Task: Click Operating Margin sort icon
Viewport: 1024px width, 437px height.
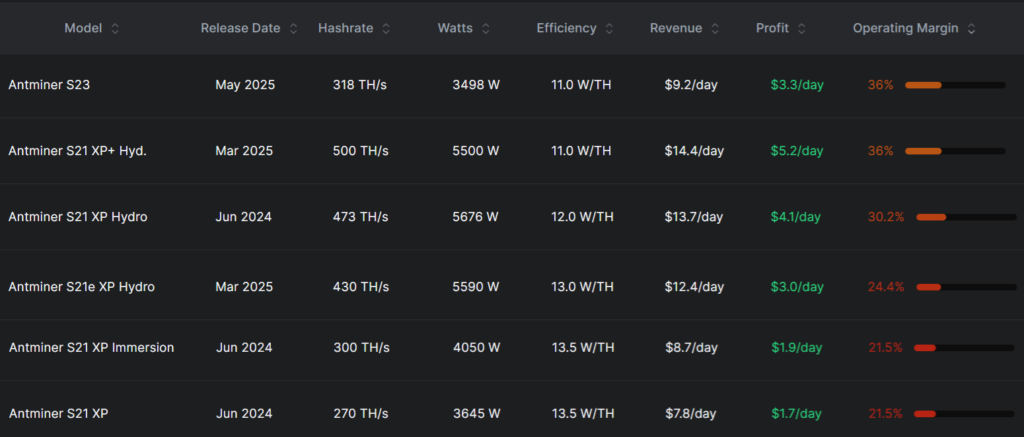Action: pyautogui.click(x=971, y=29)
